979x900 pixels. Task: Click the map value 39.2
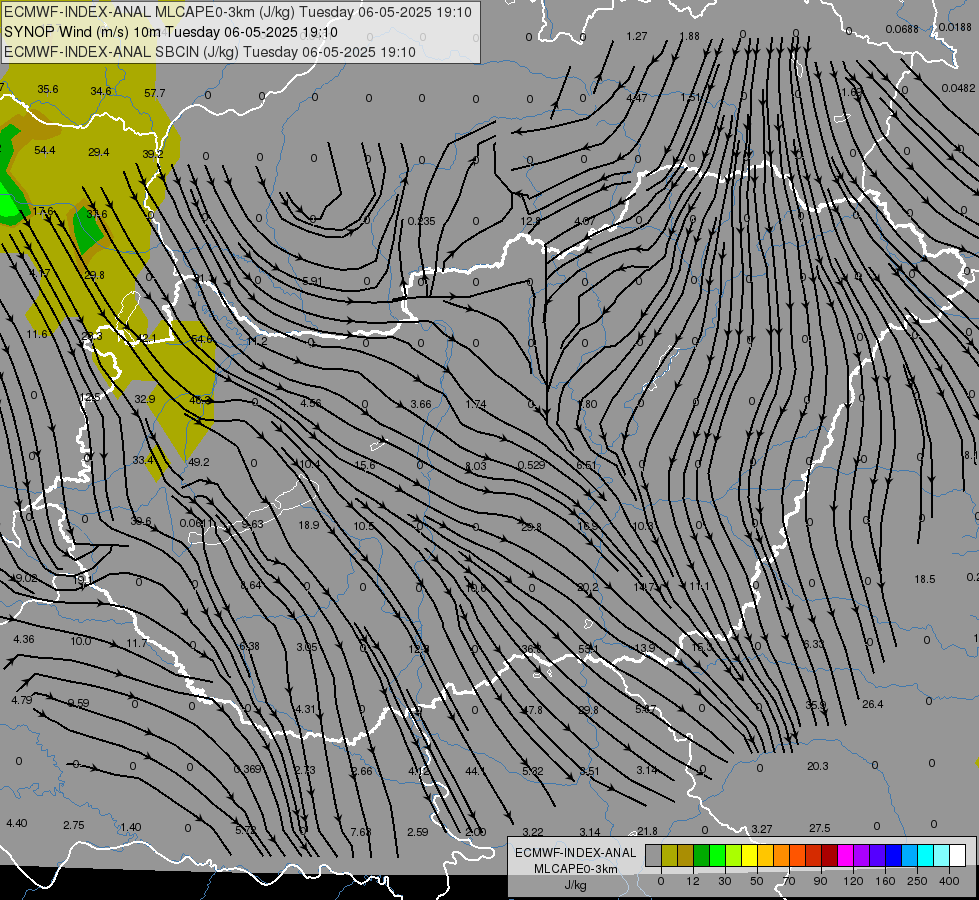tap(152, 154)
